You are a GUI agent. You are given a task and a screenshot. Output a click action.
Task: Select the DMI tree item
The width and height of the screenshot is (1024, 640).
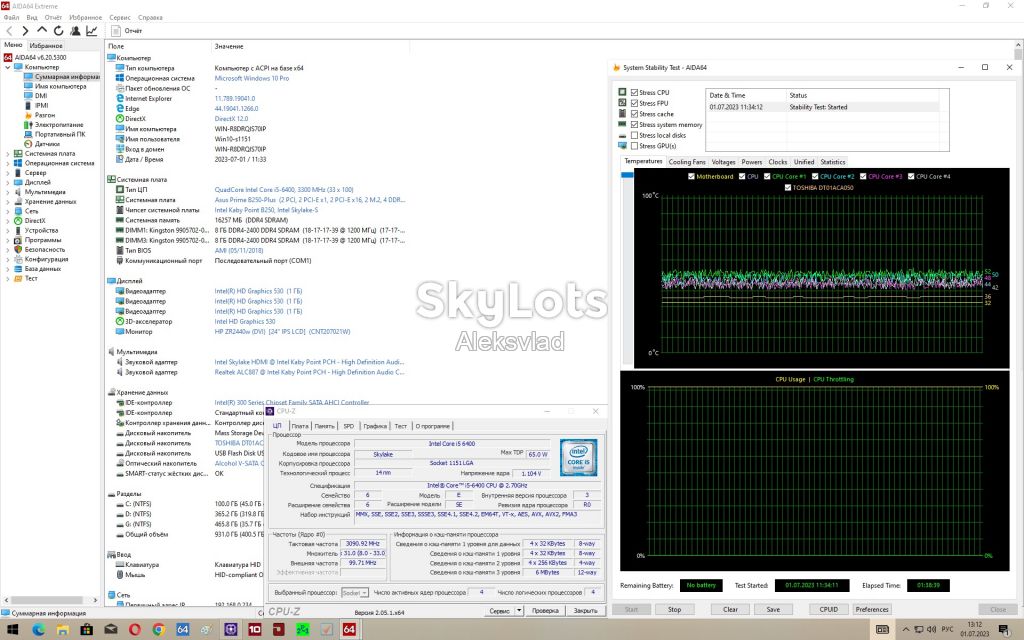[x=41, y=95]
